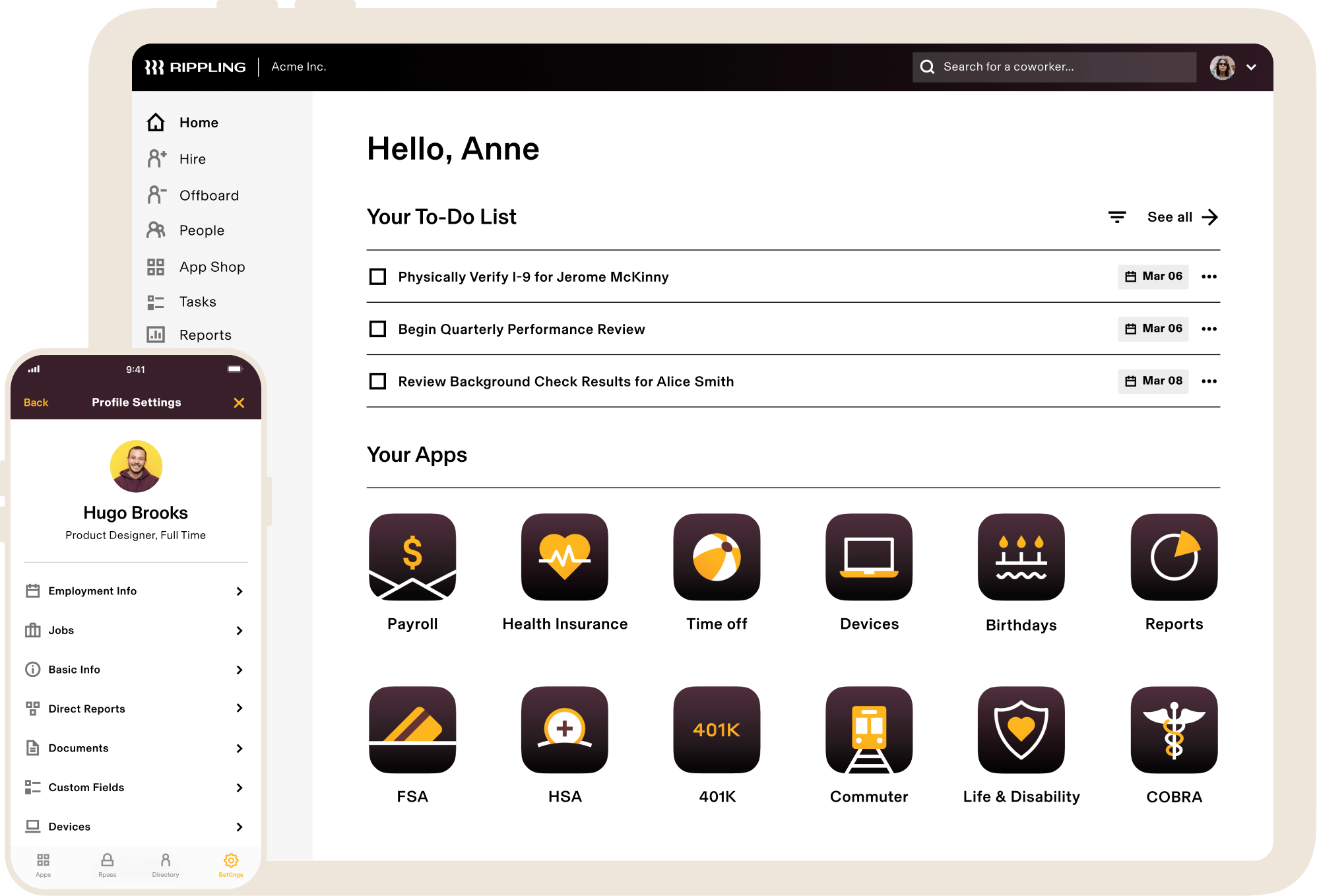Open the Birthdays app icon
This screenshot has height=896, width=1317.
(1021, 557)
